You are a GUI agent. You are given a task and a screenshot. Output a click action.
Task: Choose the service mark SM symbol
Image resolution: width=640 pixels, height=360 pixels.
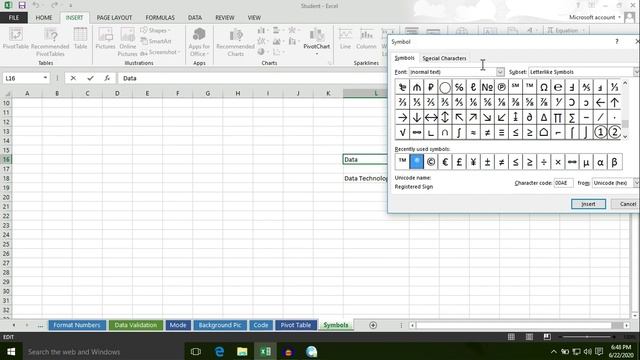click(516, 87)
